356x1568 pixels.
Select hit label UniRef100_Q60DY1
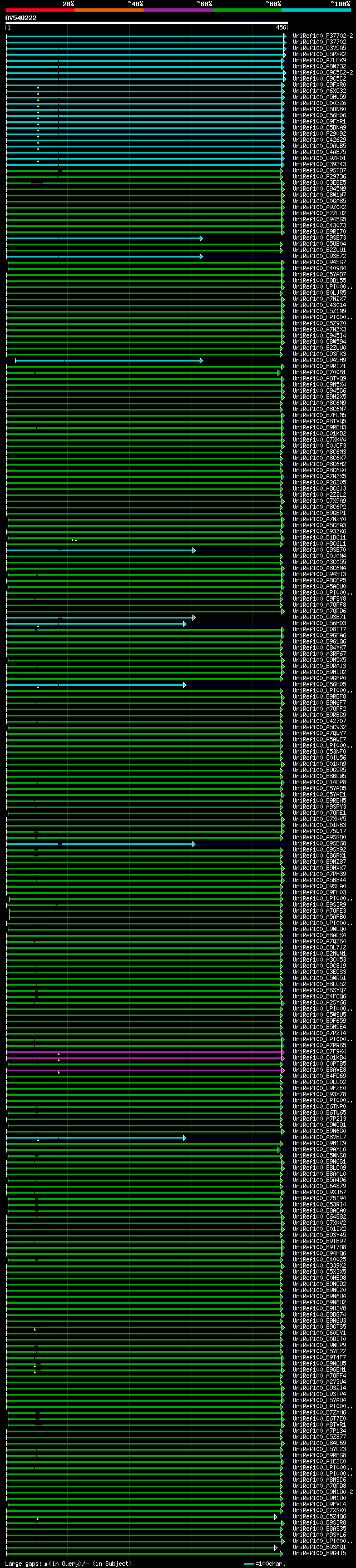pos(319,1333)
